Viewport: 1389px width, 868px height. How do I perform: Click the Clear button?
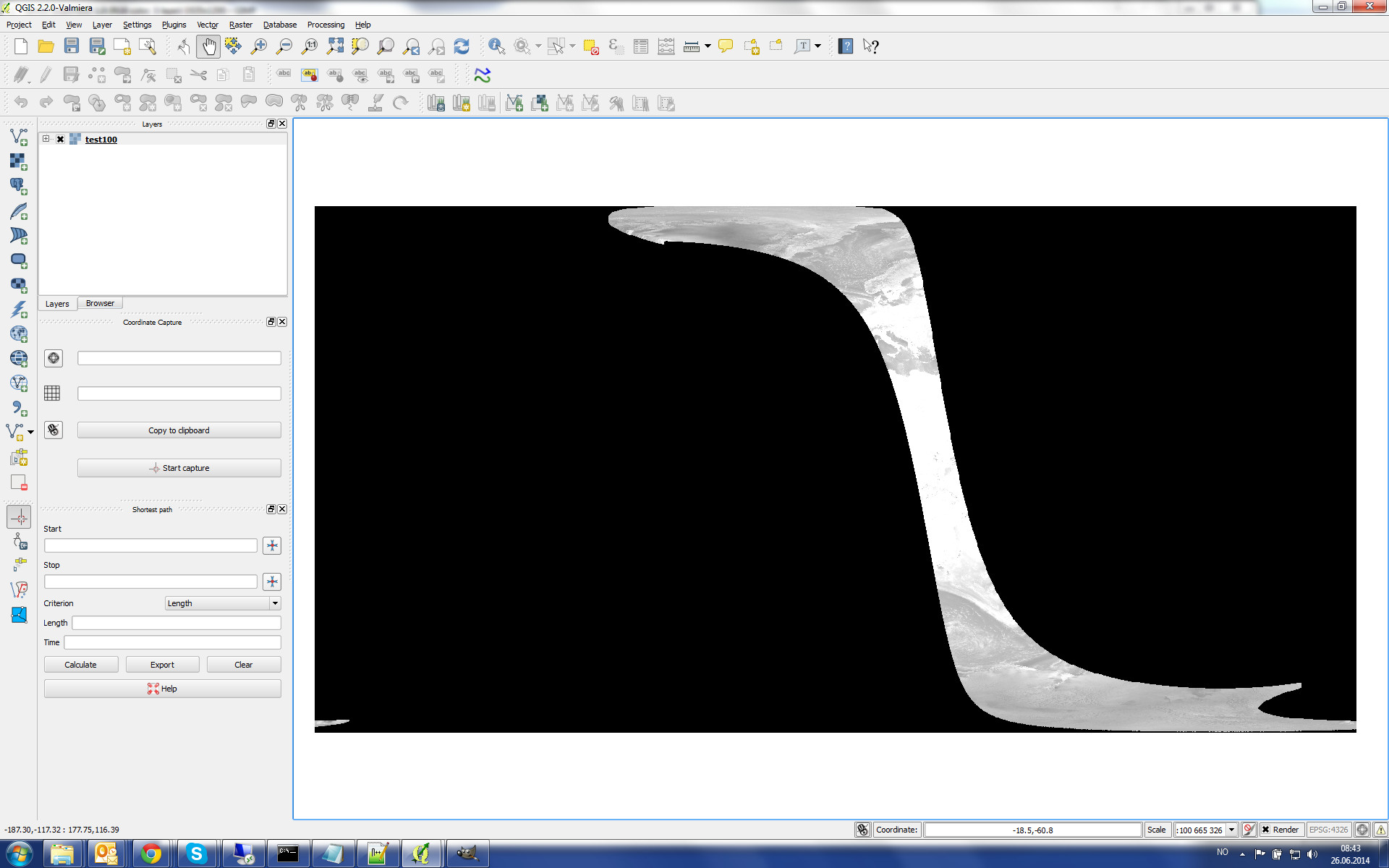click(244, 665)
